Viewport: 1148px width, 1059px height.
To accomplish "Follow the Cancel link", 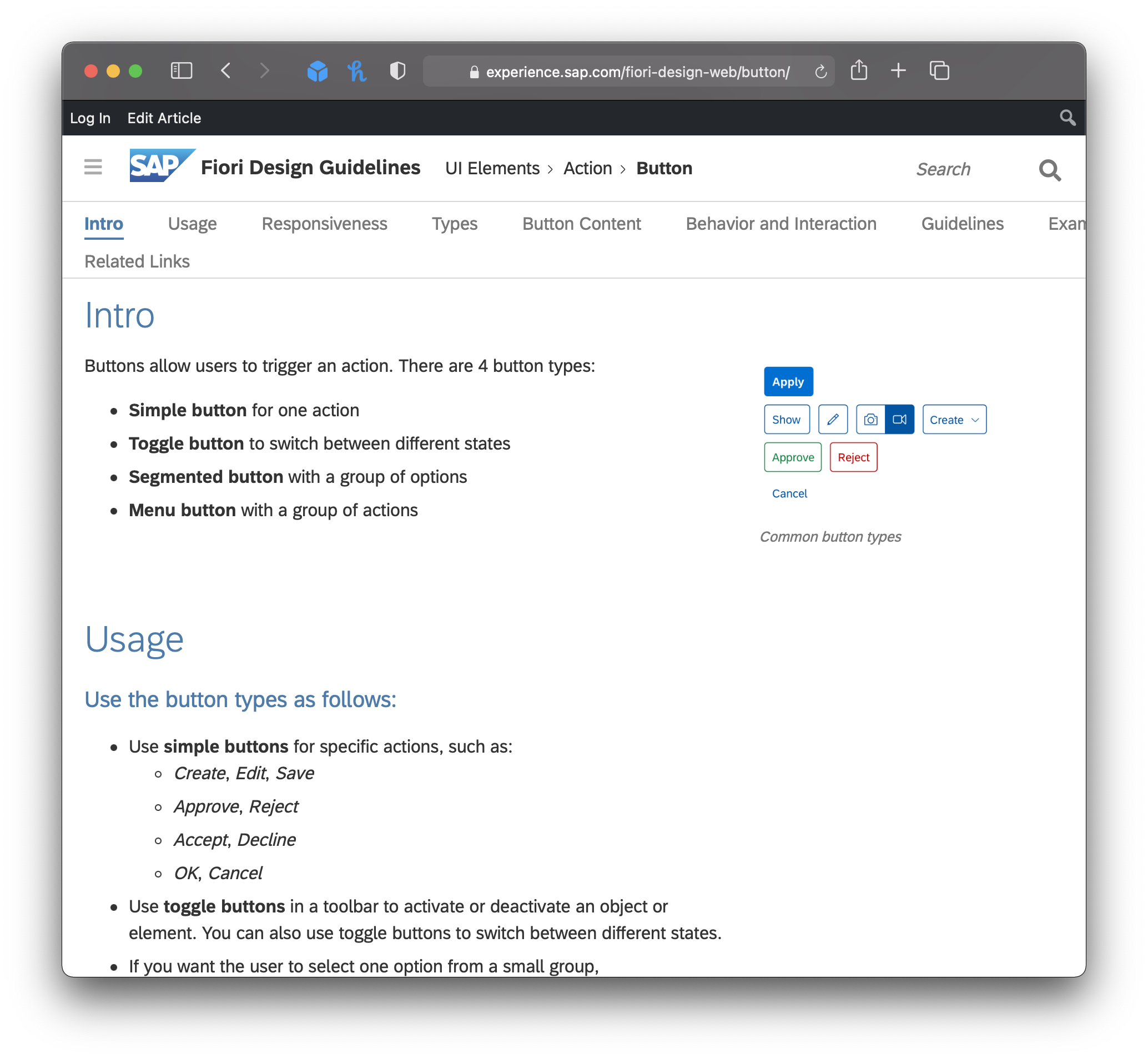I will click(x=789, y=493).
